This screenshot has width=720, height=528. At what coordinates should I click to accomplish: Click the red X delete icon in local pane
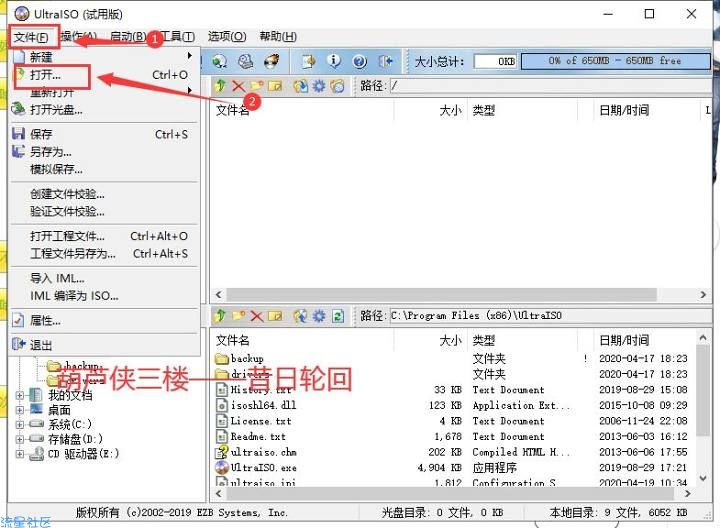coord(257,316)
